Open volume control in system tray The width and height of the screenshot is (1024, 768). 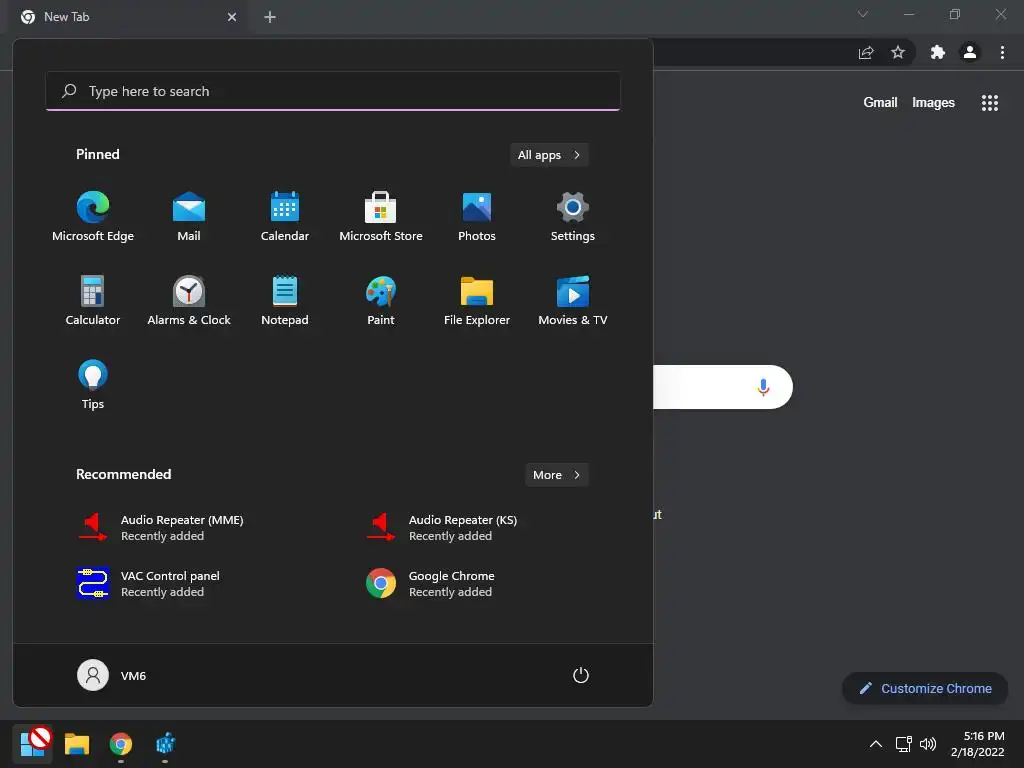point(927,744)
